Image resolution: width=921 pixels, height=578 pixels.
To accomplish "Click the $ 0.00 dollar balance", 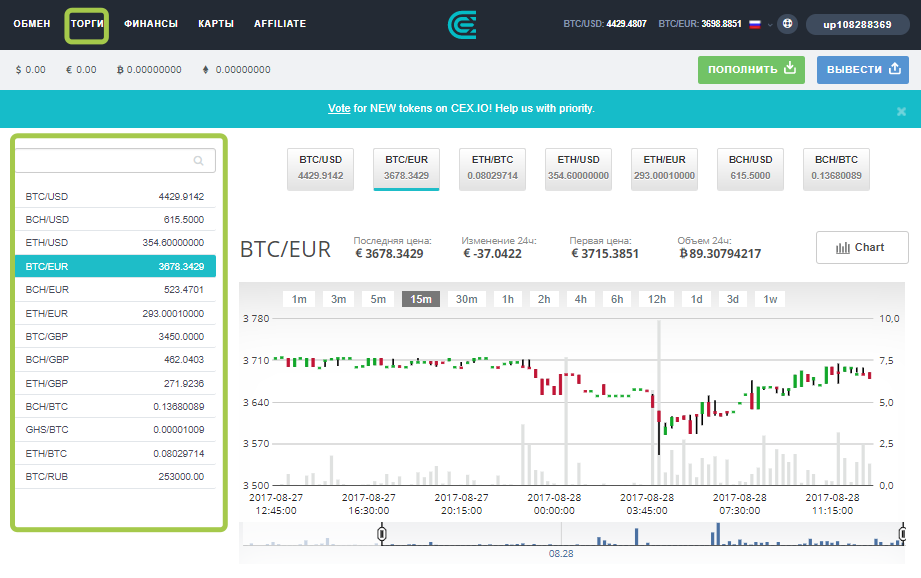I will [x=31, y=69].
